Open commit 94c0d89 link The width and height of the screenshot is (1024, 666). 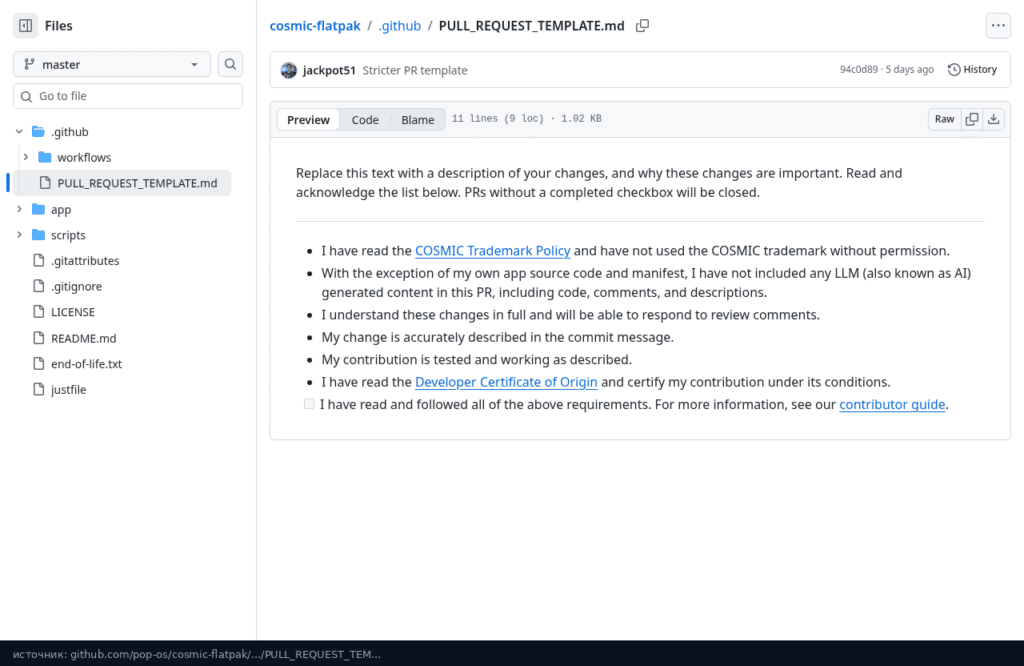coord(859,69)
